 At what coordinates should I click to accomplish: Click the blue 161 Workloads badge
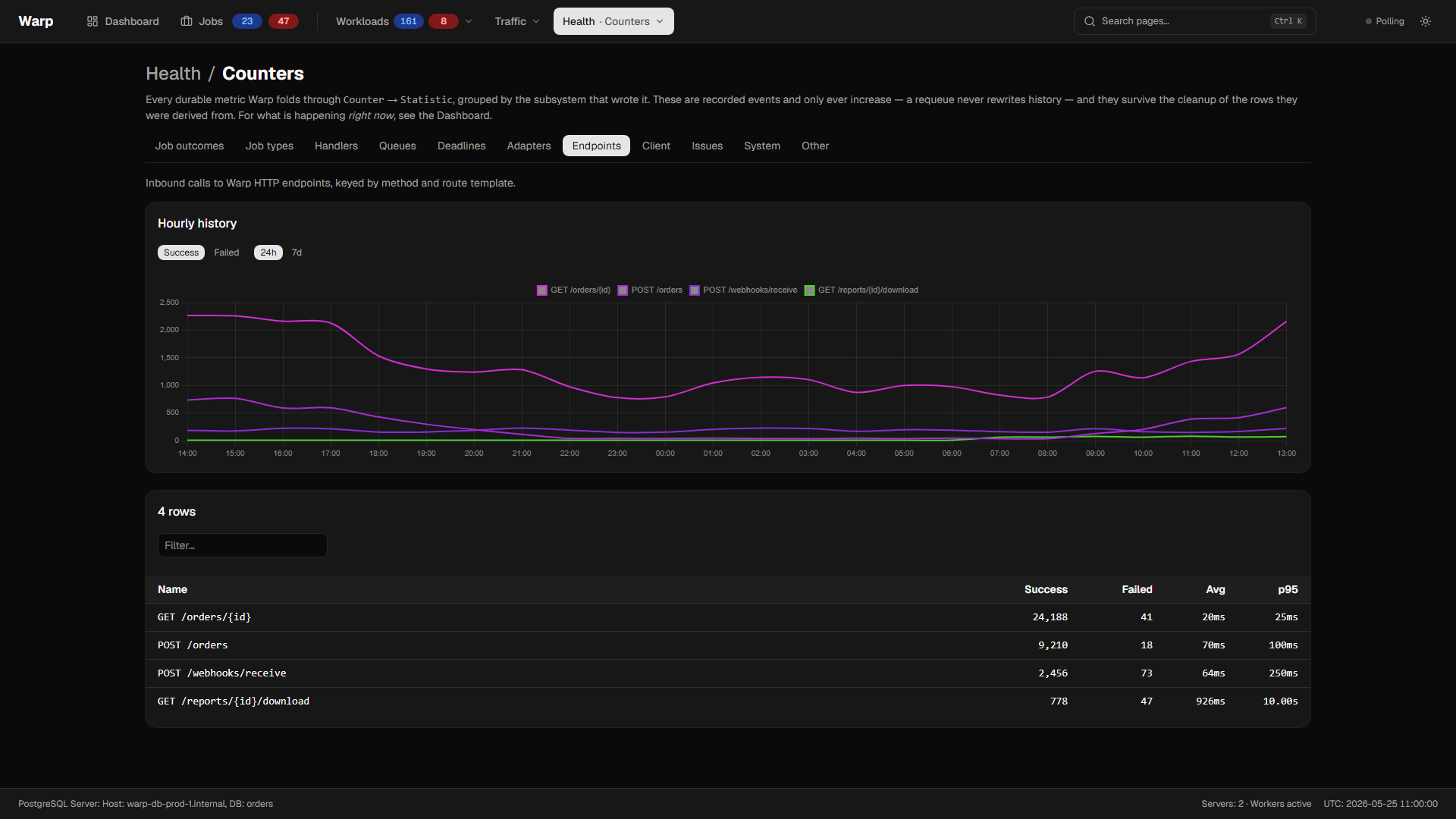coord(409,21)
